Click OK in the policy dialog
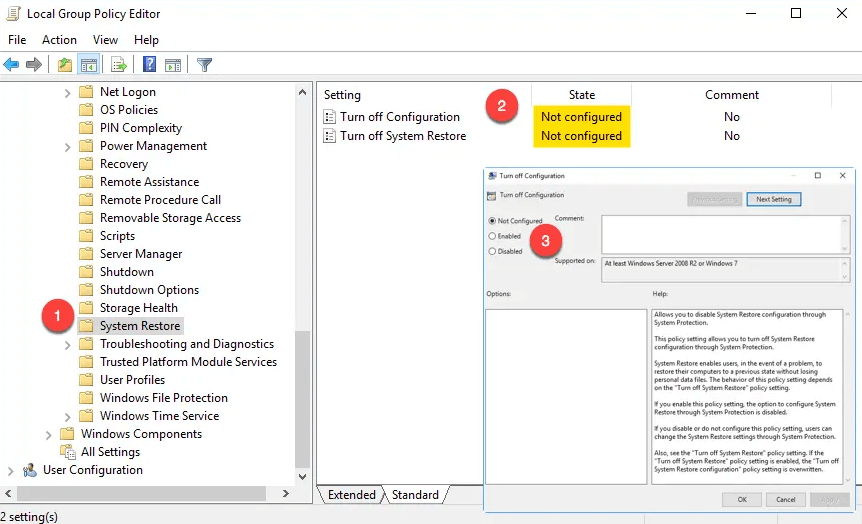Viewport: 862px width, 524px height. click(x=741, y=499)
